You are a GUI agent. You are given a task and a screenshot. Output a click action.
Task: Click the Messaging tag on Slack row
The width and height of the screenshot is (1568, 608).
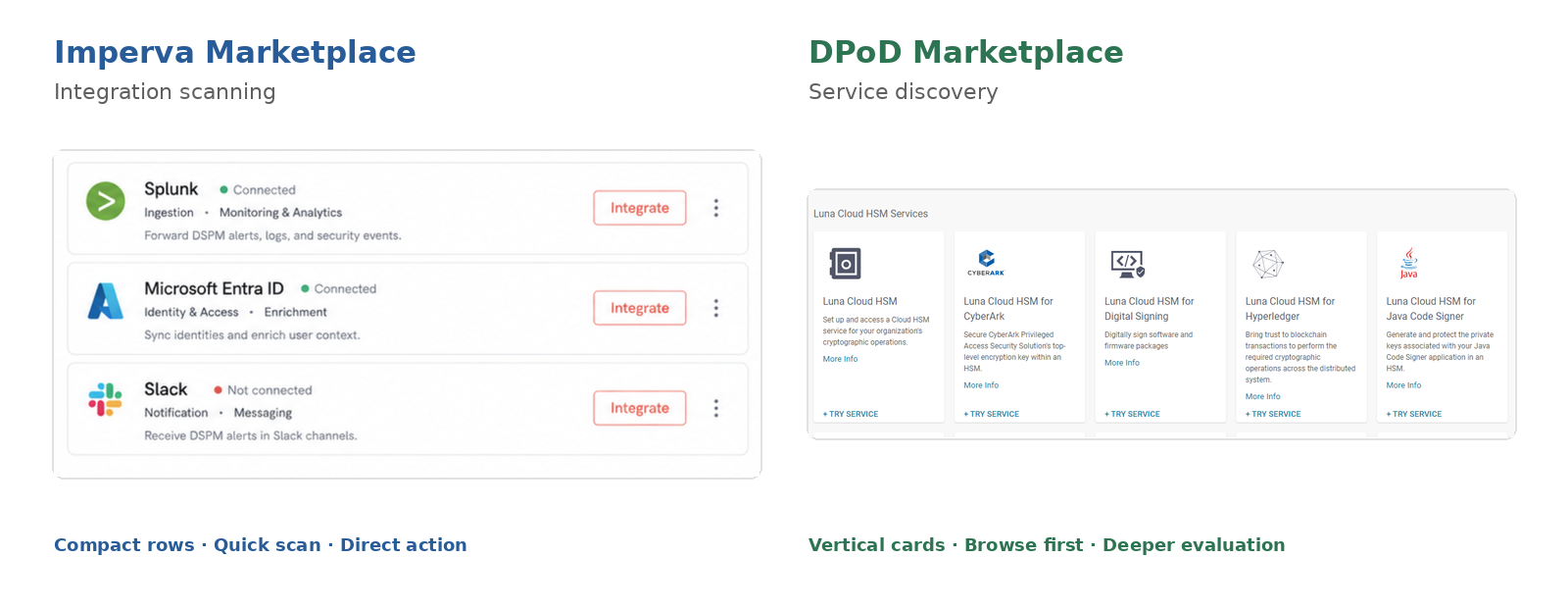click(263, 413)
